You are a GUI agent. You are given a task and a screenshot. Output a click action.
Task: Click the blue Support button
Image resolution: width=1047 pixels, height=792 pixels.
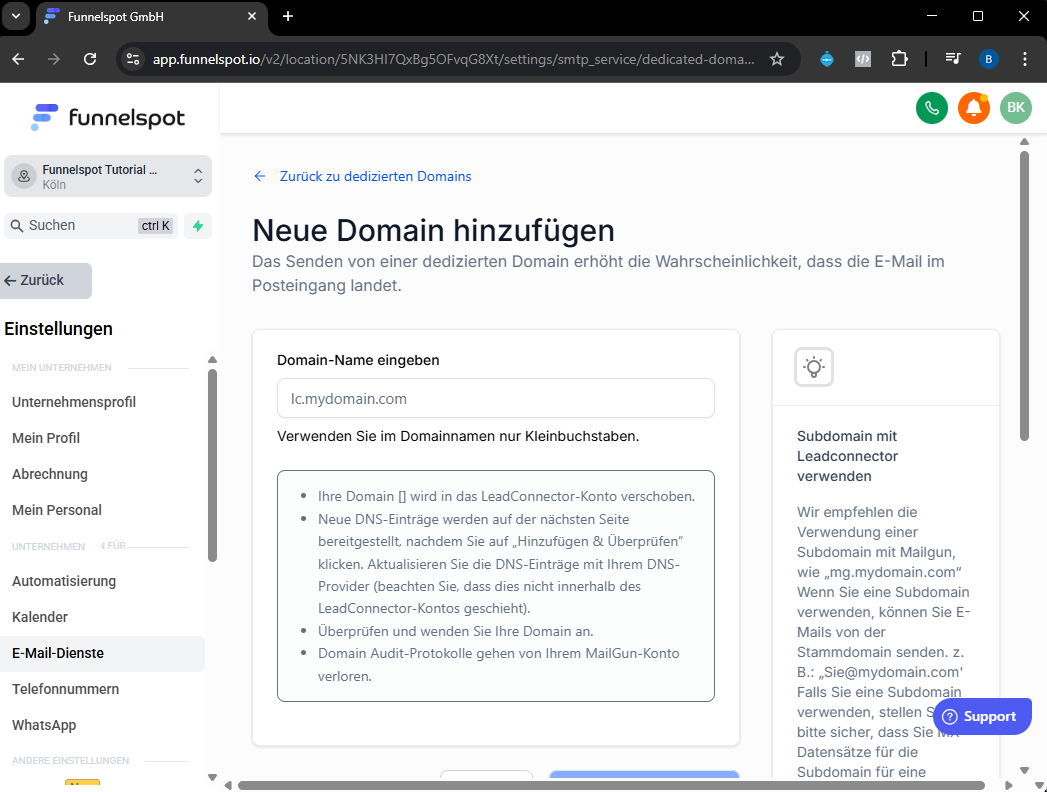pos(982,717)
